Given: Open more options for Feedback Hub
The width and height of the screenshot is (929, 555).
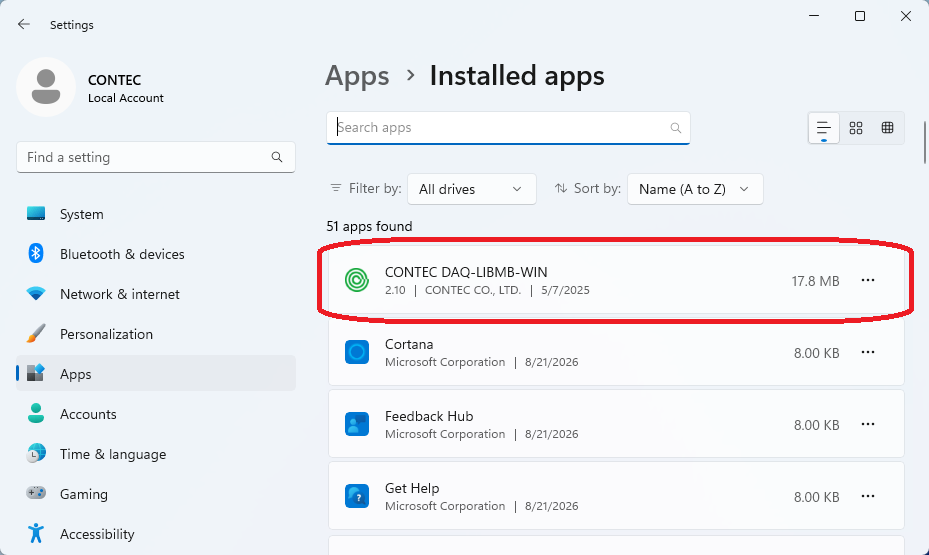Looking at the screenshot, I should click(868, 425).
